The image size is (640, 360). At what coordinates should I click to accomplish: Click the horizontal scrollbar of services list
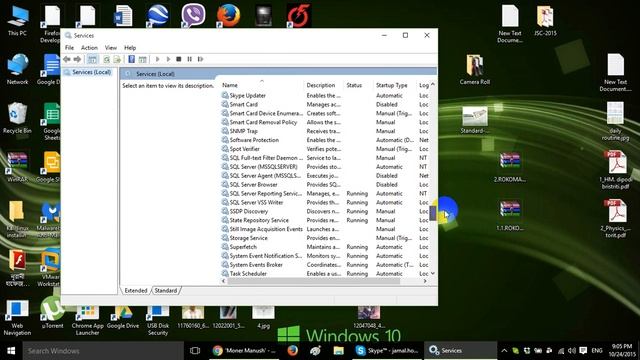[313, 281]
